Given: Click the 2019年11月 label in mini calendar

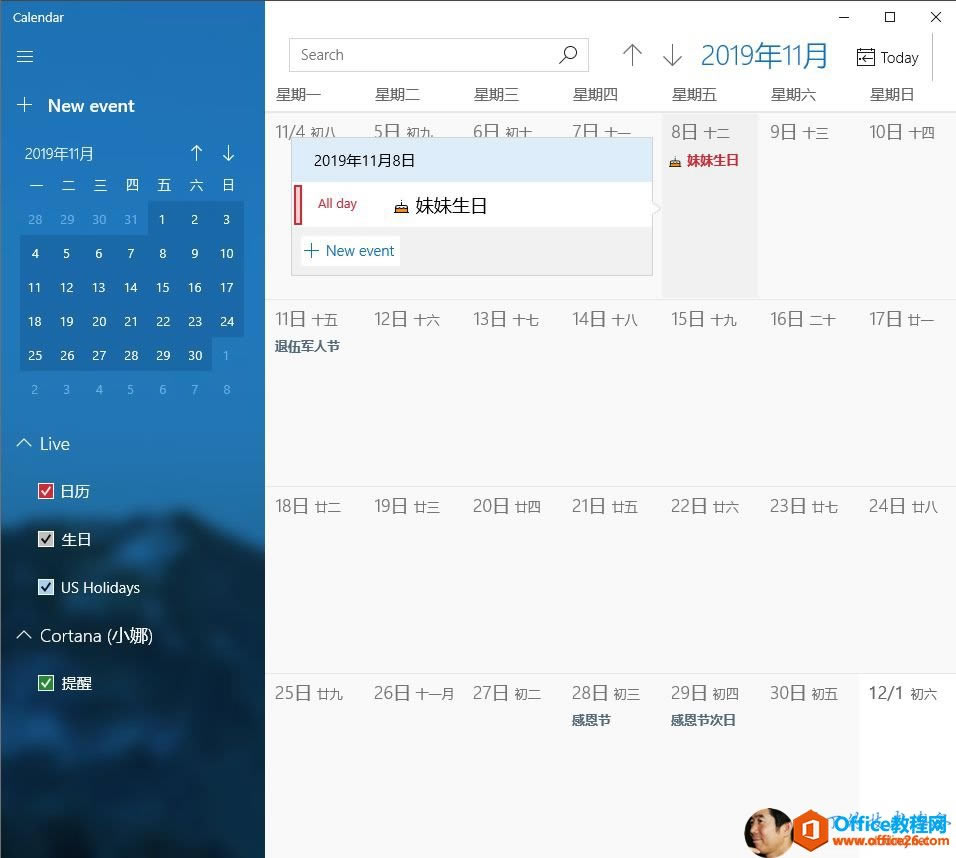Looking at the screenshot, I should coord(59,154).
